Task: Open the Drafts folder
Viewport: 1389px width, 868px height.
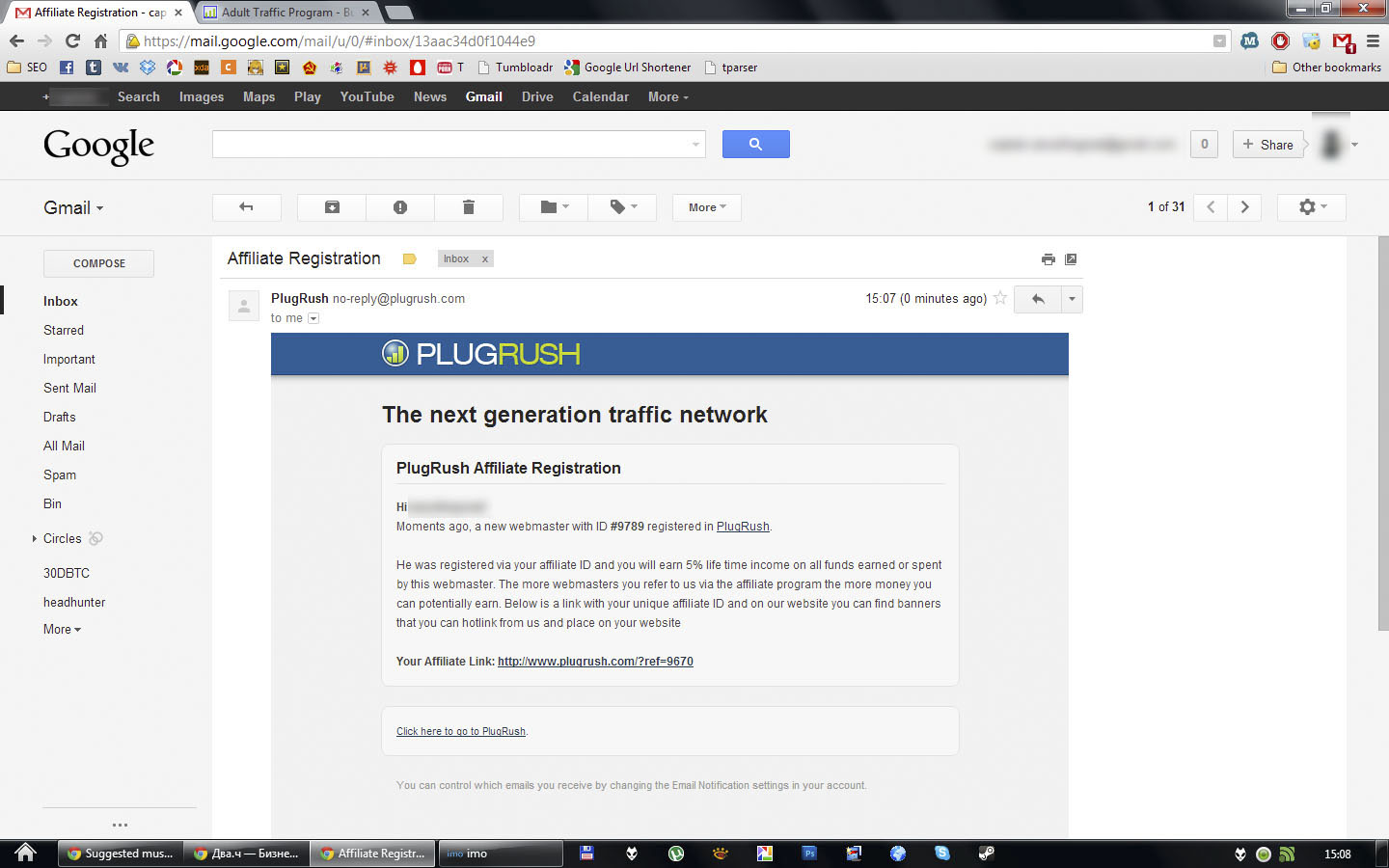Action: 60,417
